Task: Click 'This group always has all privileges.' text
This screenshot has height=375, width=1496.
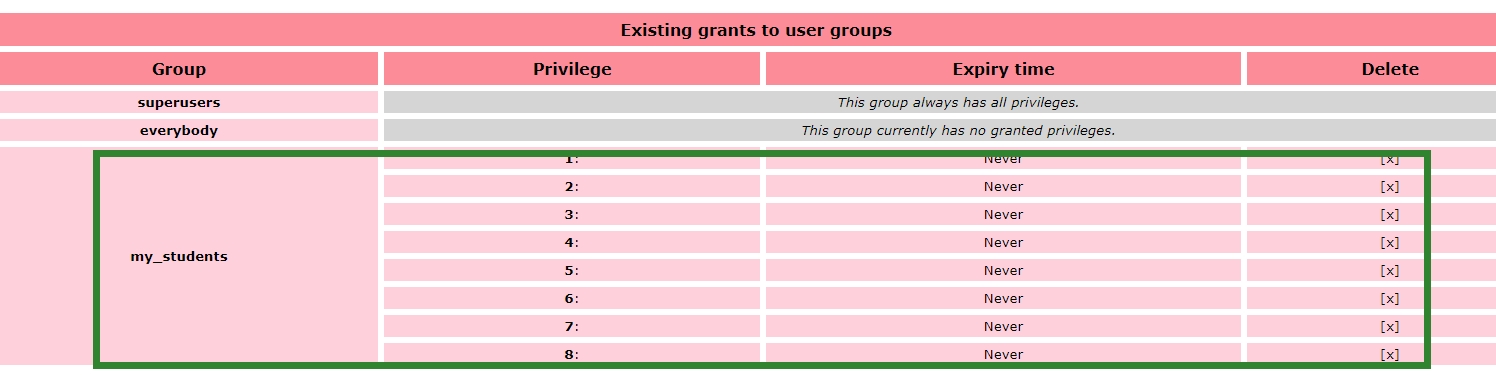Action: click(958, 102)
